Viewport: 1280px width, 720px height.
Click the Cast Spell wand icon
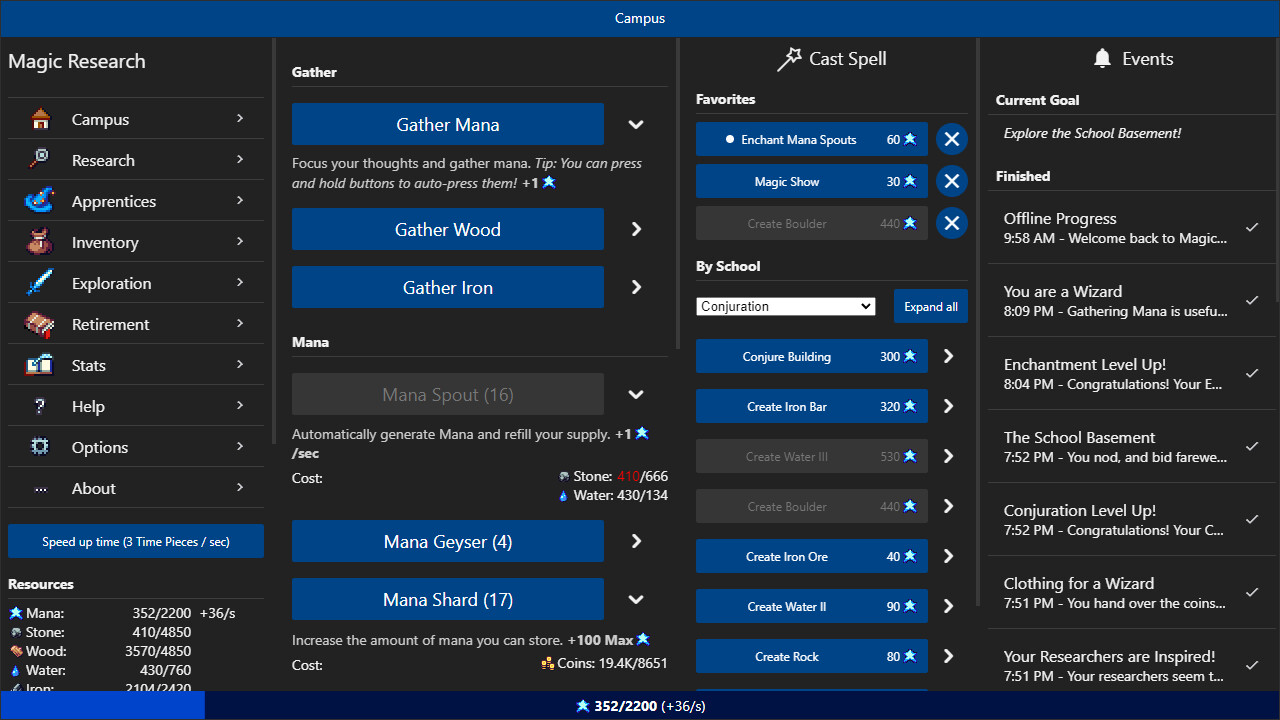pos(791,58)
